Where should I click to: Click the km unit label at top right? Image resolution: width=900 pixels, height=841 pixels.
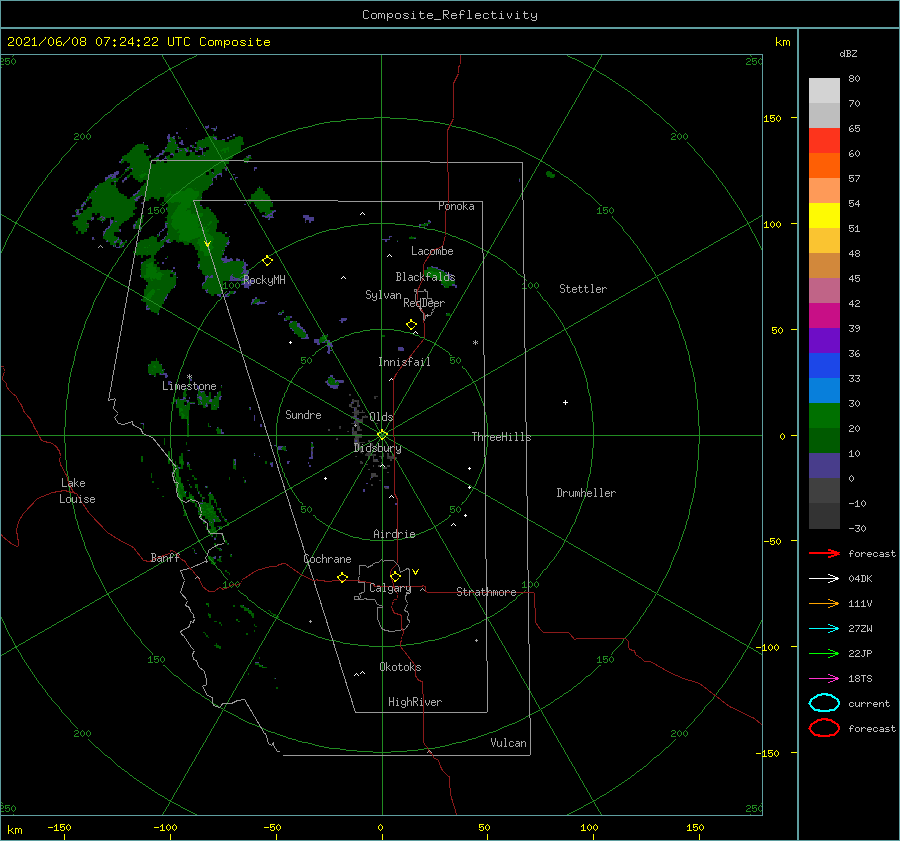click(782, 42)
